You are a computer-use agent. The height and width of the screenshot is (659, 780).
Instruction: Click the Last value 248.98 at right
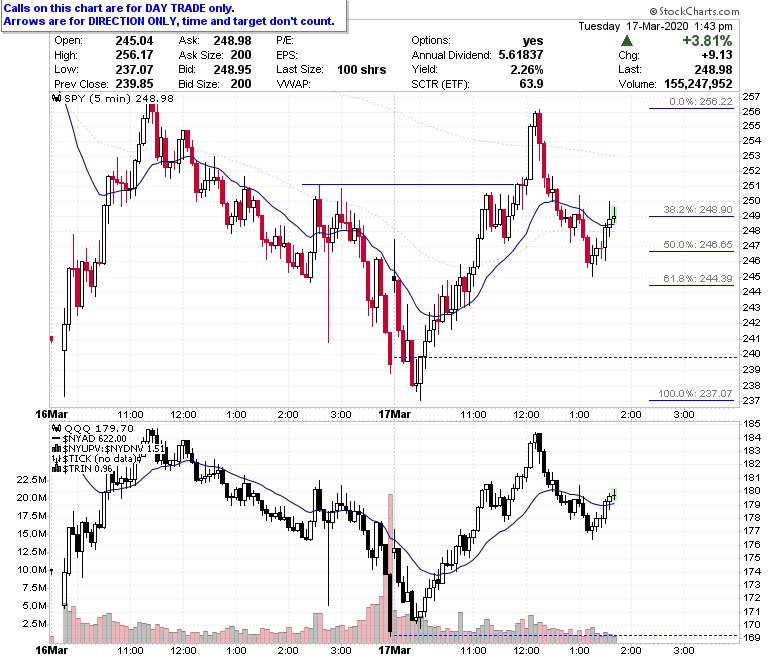tap(713, 70)
